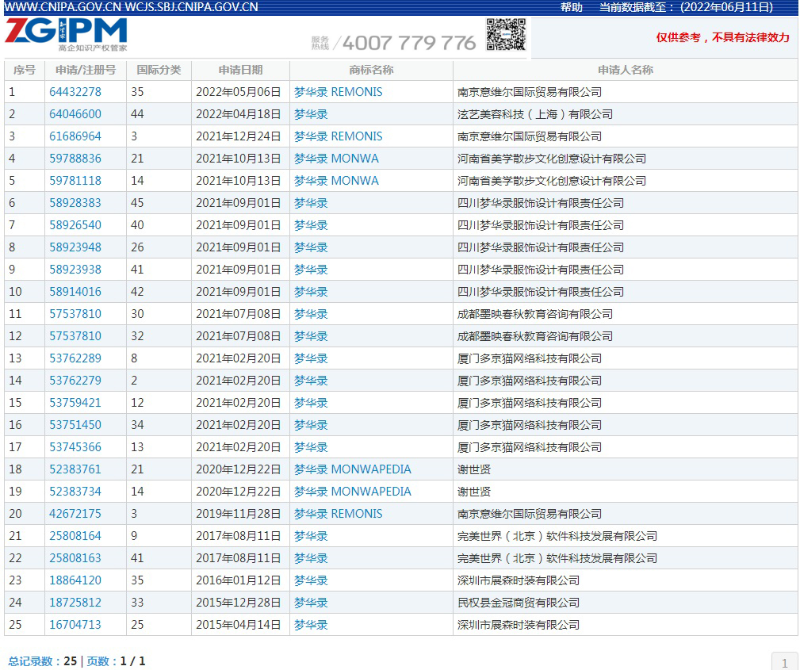Click trademark 梦华录 MONWA in row 5
The image size is (800, 670).
(x=336, y=181)
